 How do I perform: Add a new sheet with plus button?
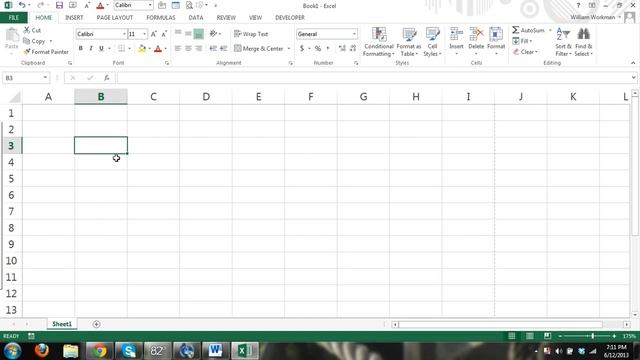pyautogui.click(x=96, y=324)
